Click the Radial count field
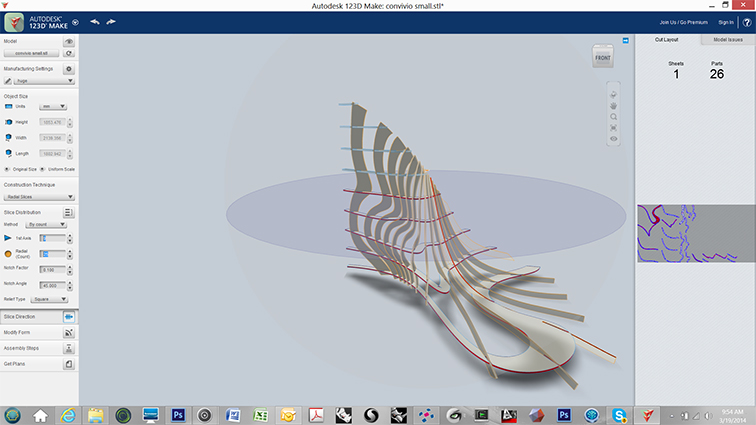The image size is (756, 425). click(52, 254)
